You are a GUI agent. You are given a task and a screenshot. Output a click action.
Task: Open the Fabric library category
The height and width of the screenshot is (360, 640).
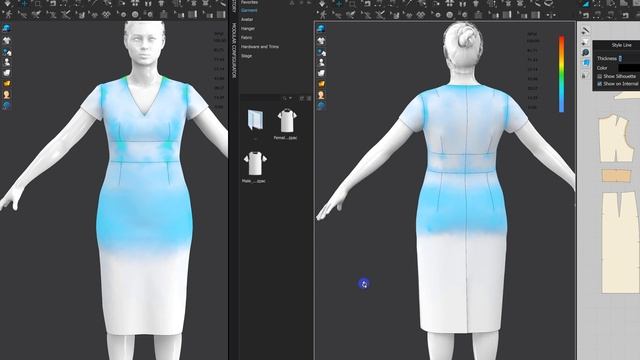(x=247, y=38)
